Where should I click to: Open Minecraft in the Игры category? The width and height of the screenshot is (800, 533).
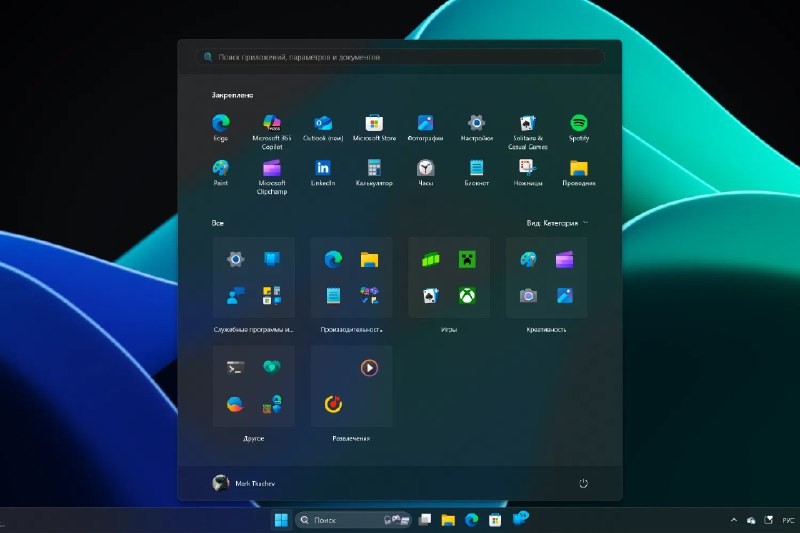[x=467, y=259]
